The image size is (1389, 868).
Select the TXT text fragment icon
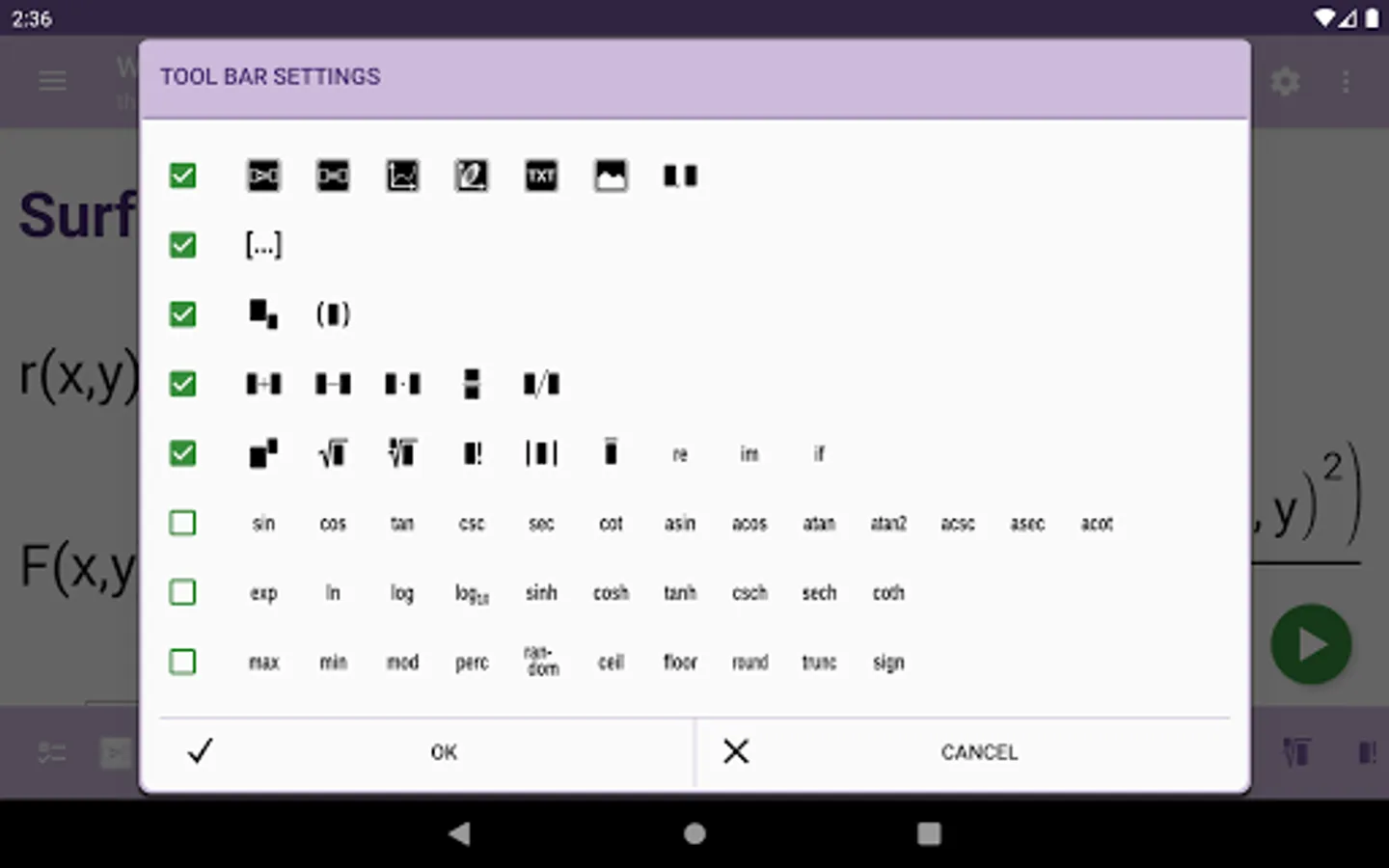[x=541, y=176]
